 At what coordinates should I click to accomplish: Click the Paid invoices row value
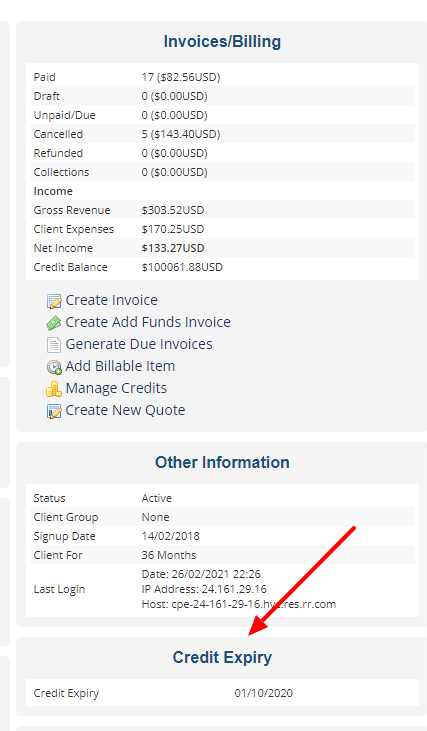point(181,77)
